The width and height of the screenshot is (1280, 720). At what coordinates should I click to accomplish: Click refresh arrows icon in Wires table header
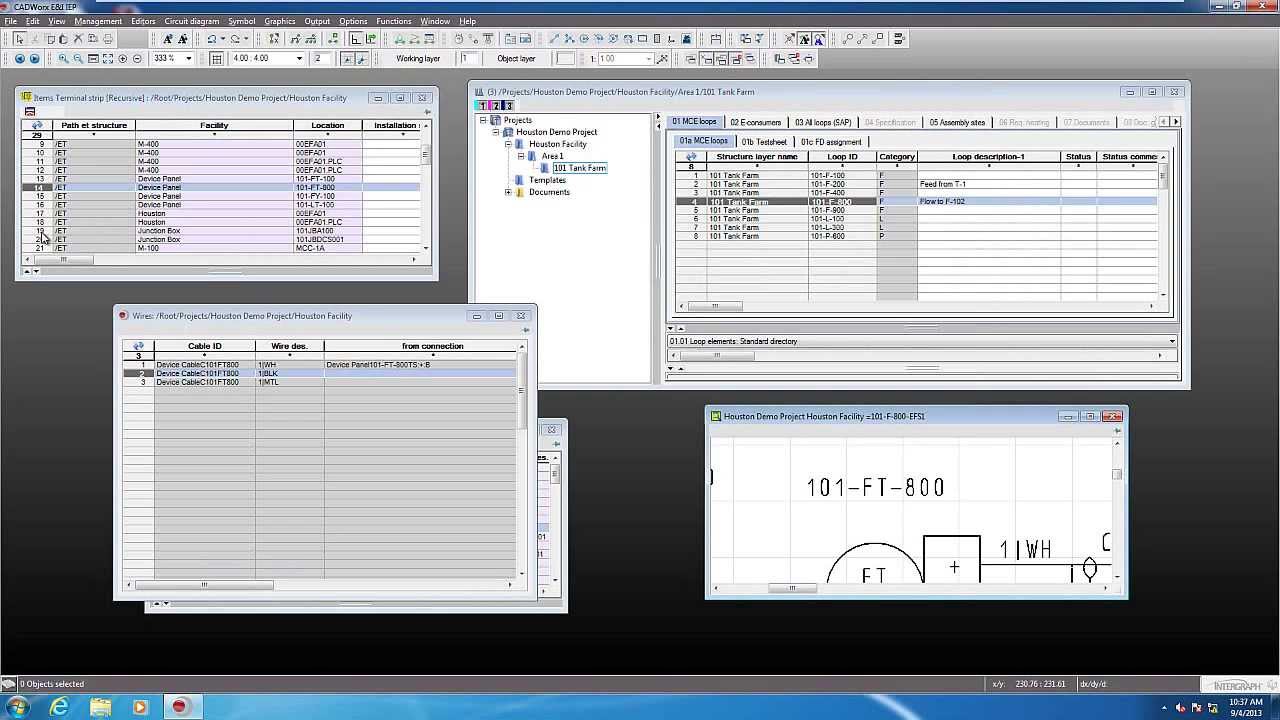[x=138, y=346]
